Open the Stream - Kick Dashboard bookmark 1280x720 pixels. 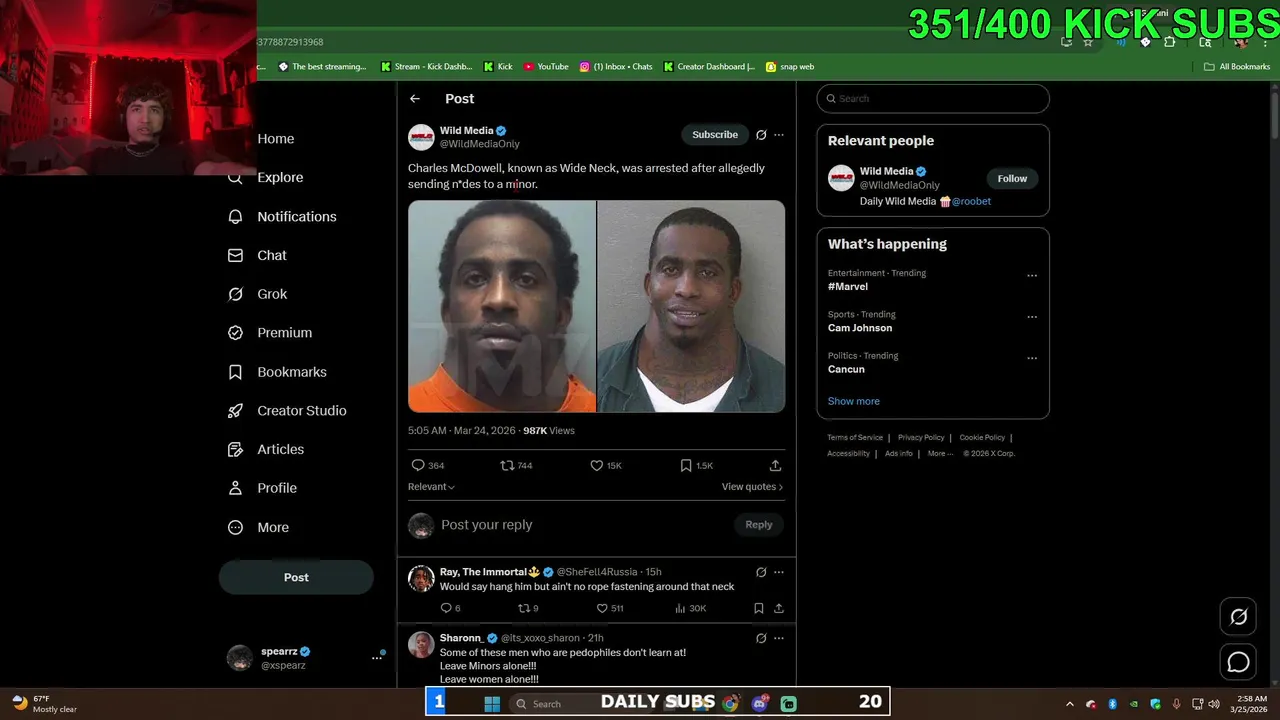click(426, 67)
